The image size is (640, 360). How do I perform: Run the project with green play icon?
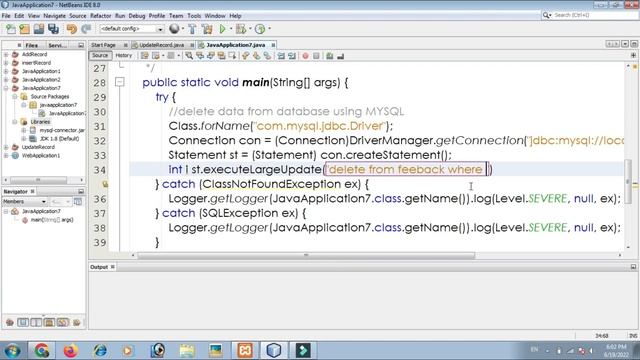222,29
